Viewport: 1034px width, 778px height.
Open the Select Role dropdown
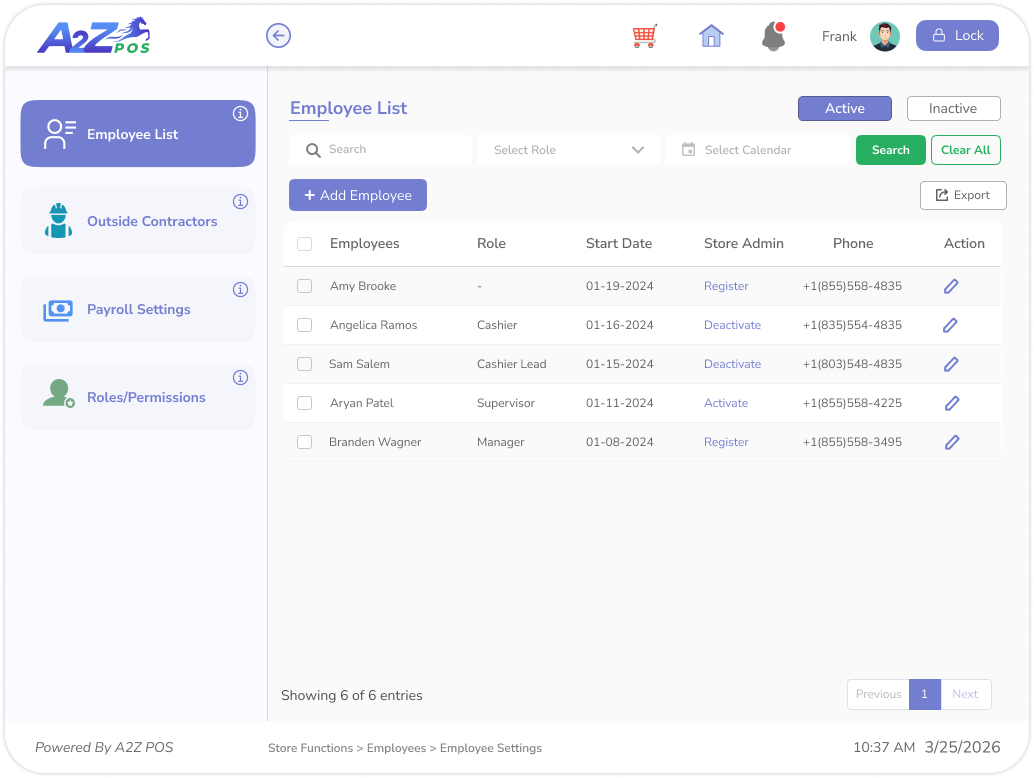point(567,149)
